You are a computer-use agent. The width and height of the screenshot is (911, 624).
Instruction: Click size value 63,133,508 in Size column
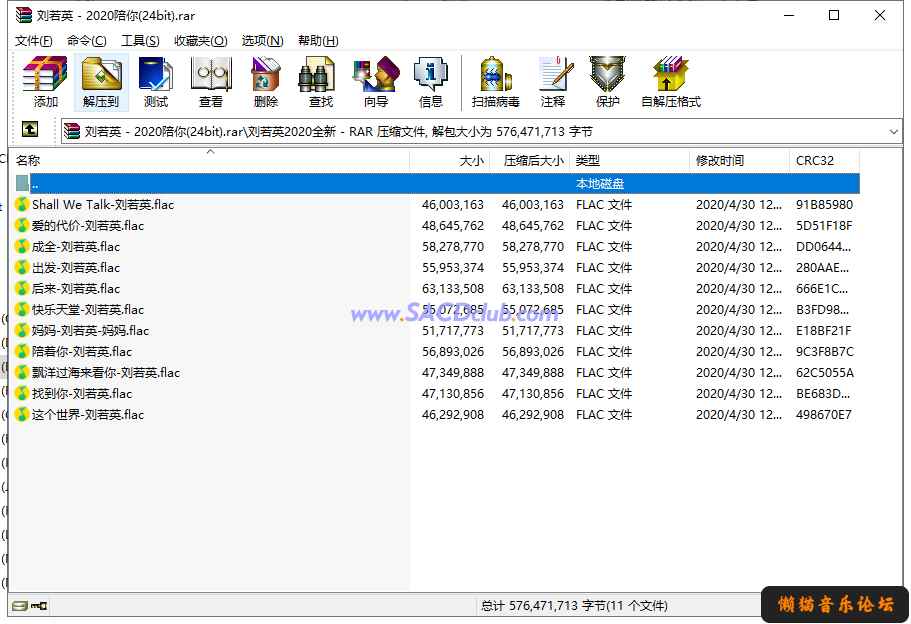click(453, 288)
